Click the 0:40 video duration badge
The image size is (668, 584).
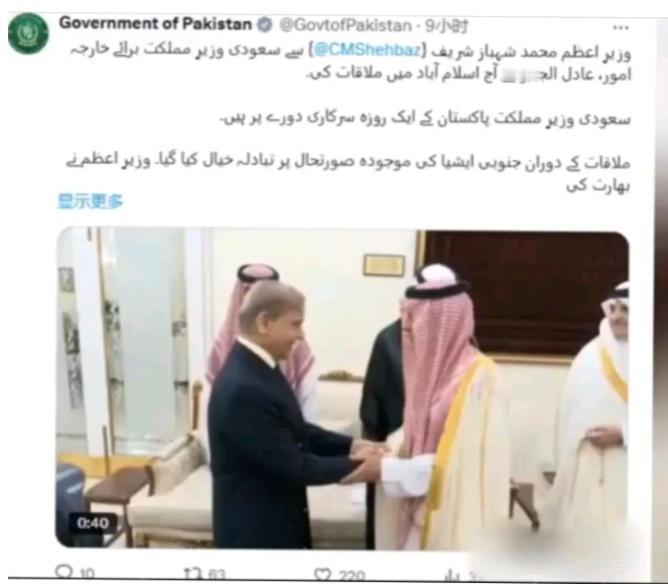[92, 523]
